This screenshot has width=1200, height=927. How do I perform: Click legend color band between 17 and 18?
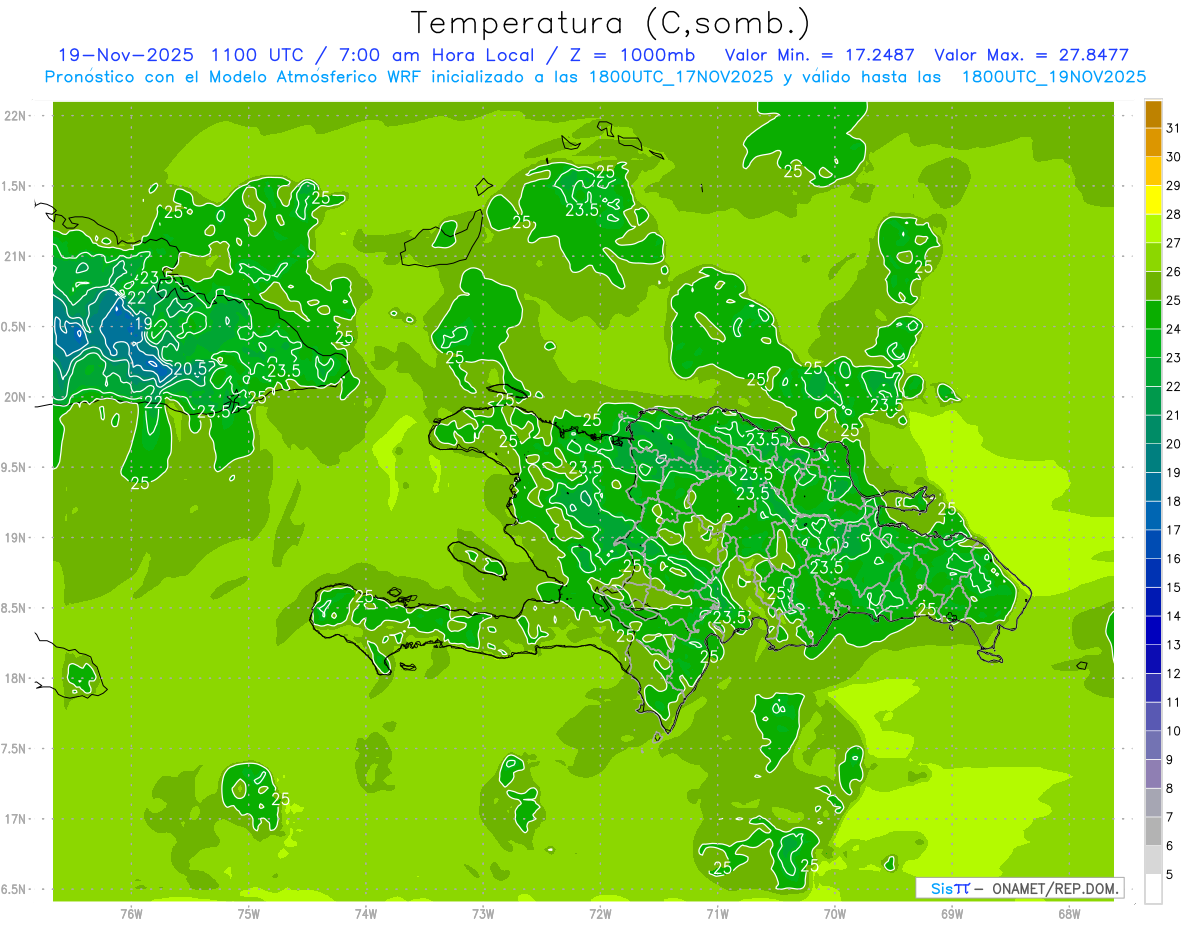pyautogui.click(x=1153, y=516)
